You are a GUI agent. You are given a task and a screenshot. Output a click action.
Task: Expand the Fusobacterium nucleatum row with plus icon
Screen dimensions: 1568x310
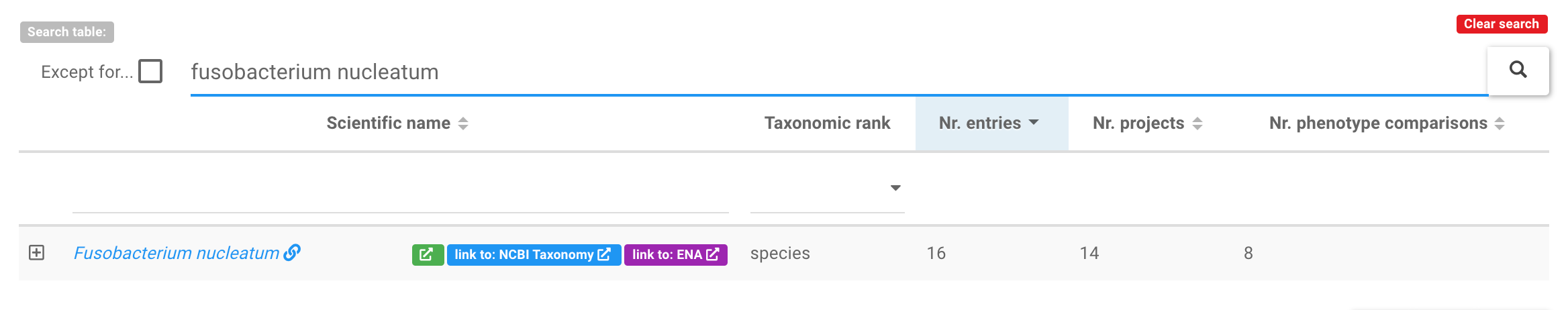pyautogui.click(x=37, y=253)
